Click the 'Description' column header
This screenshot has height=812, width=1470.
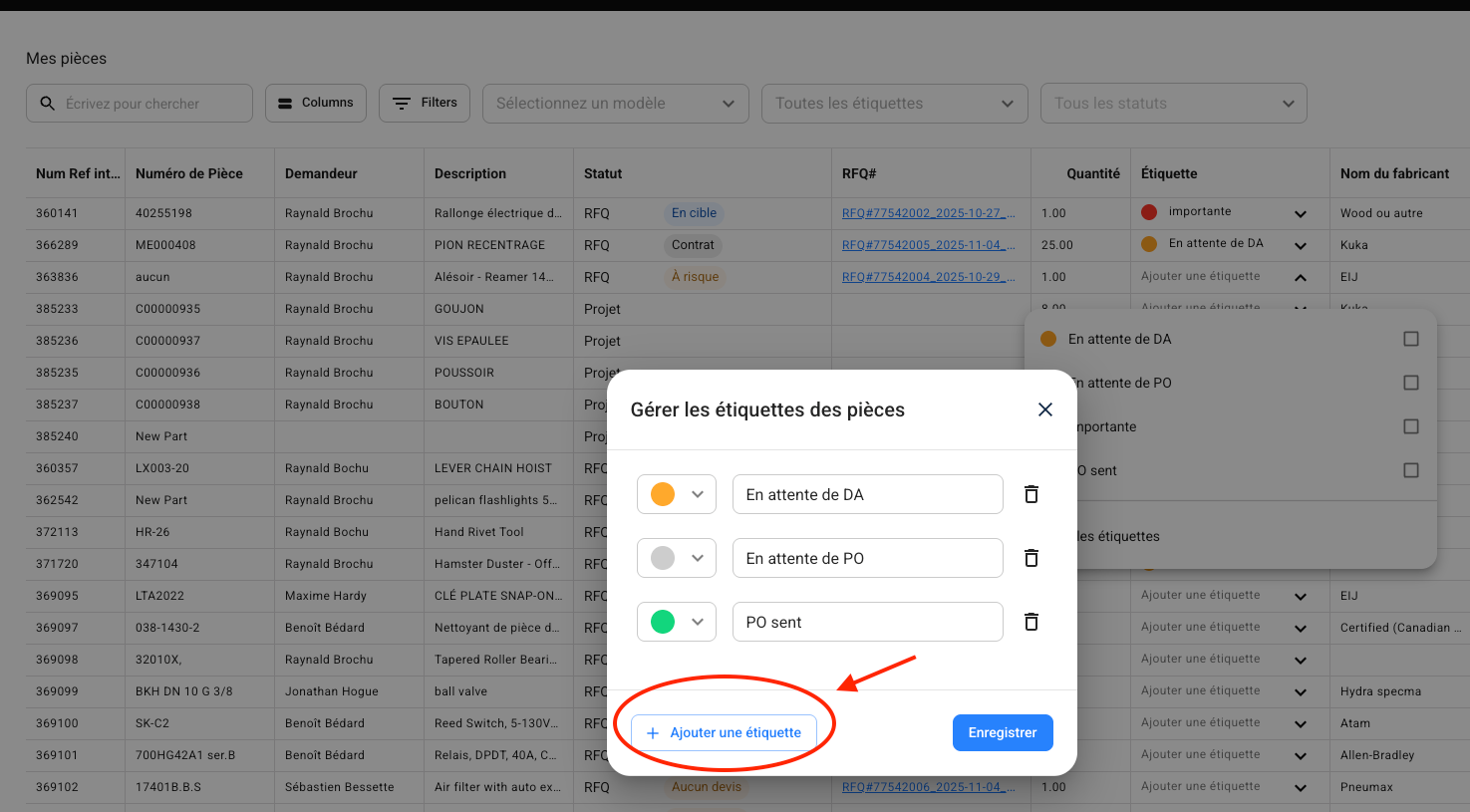point(470,173)
